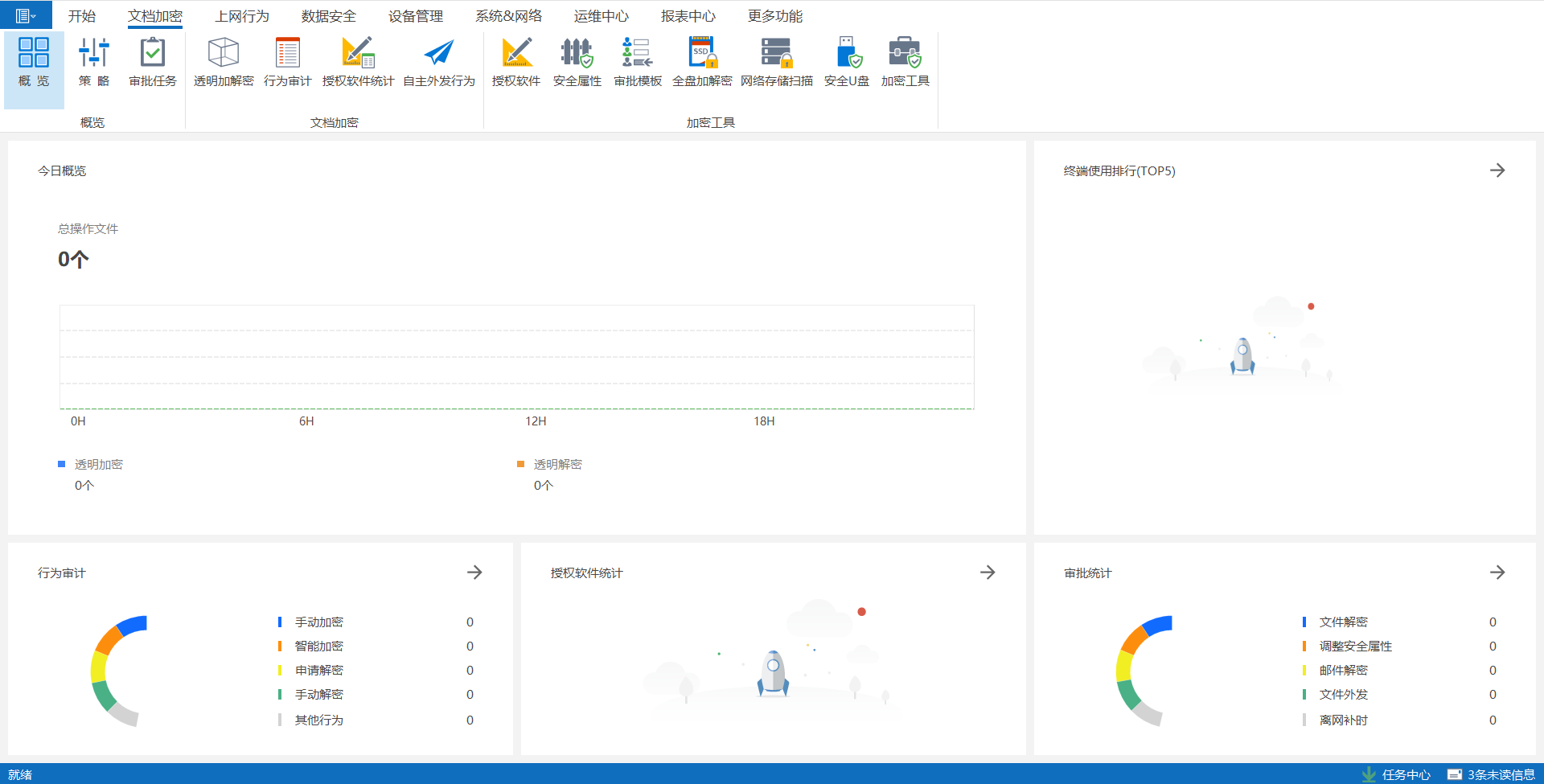1544x784 pixels.
Task: Switch to the 上网行为 tab
Action: pyautogui.click(x=242, y=16)
